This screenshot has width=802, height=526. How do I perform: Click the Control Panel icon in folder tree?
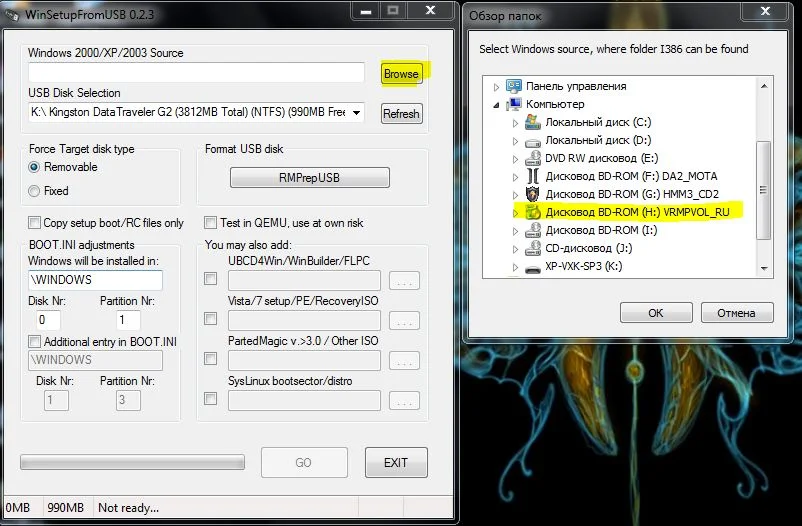tap(514, 86)
